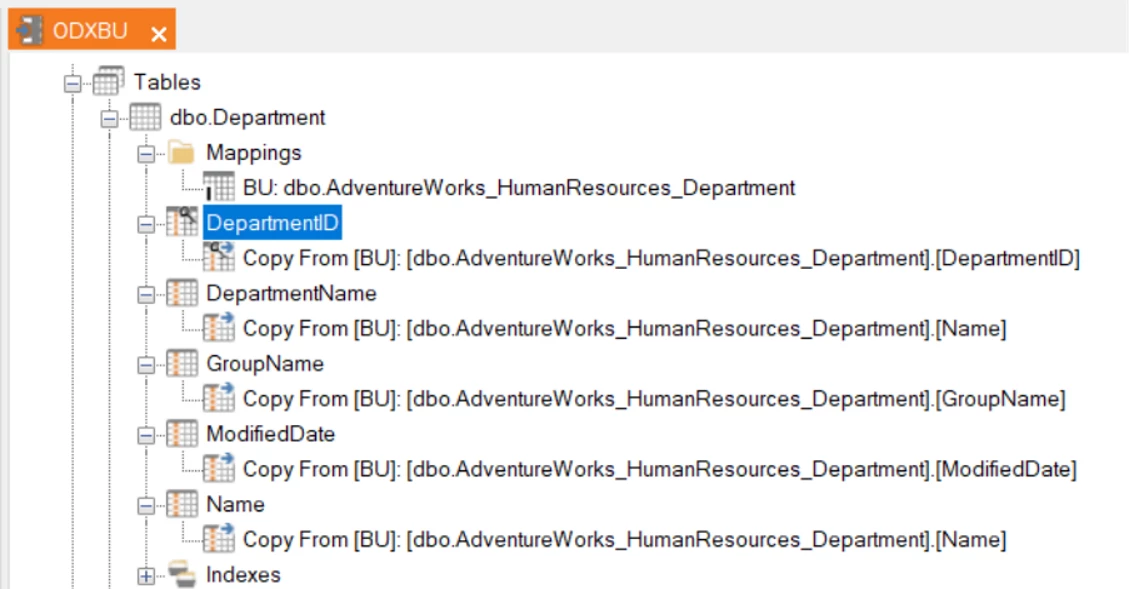Click the ModifiedDate field icon
The image size is (1129, 589).
pos(181,434)
